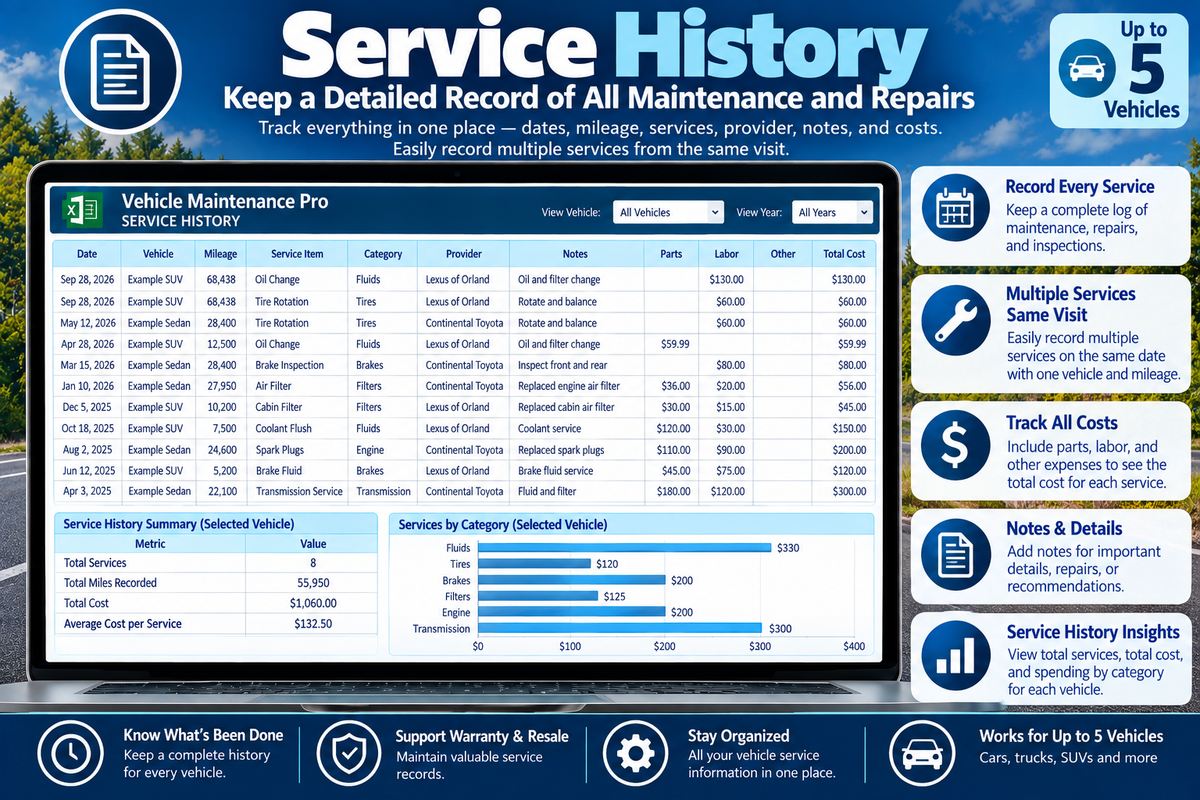1200x800 pixels.
Task: Click the Track All Costs heading
Action: point(1062,423)
